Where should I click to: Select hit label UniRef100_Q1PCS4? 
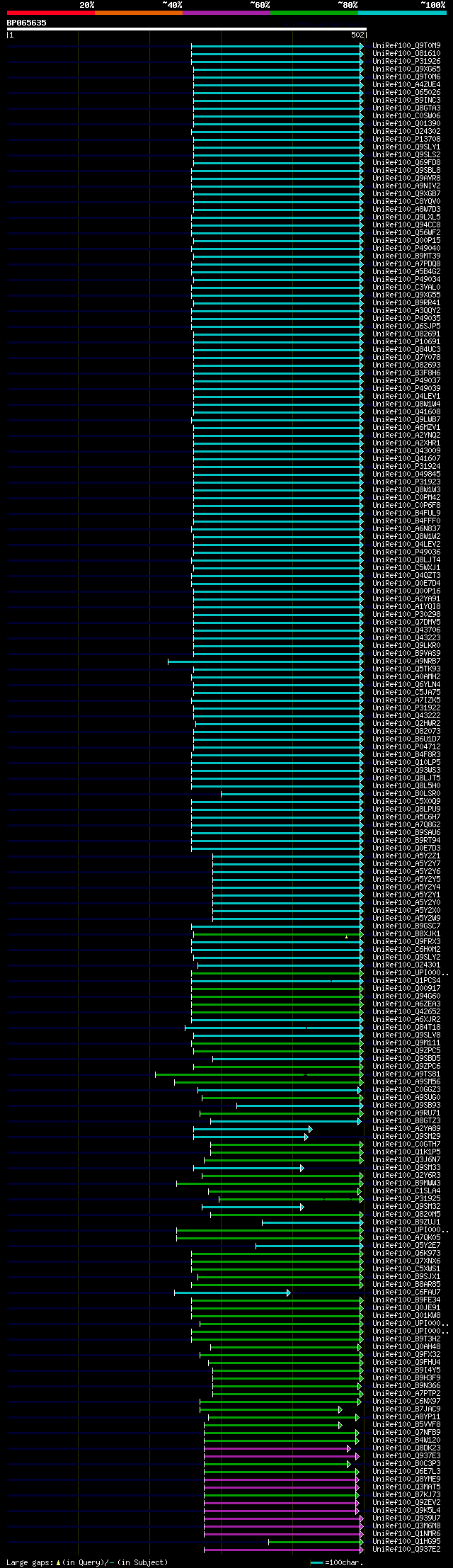click(406, 981)
